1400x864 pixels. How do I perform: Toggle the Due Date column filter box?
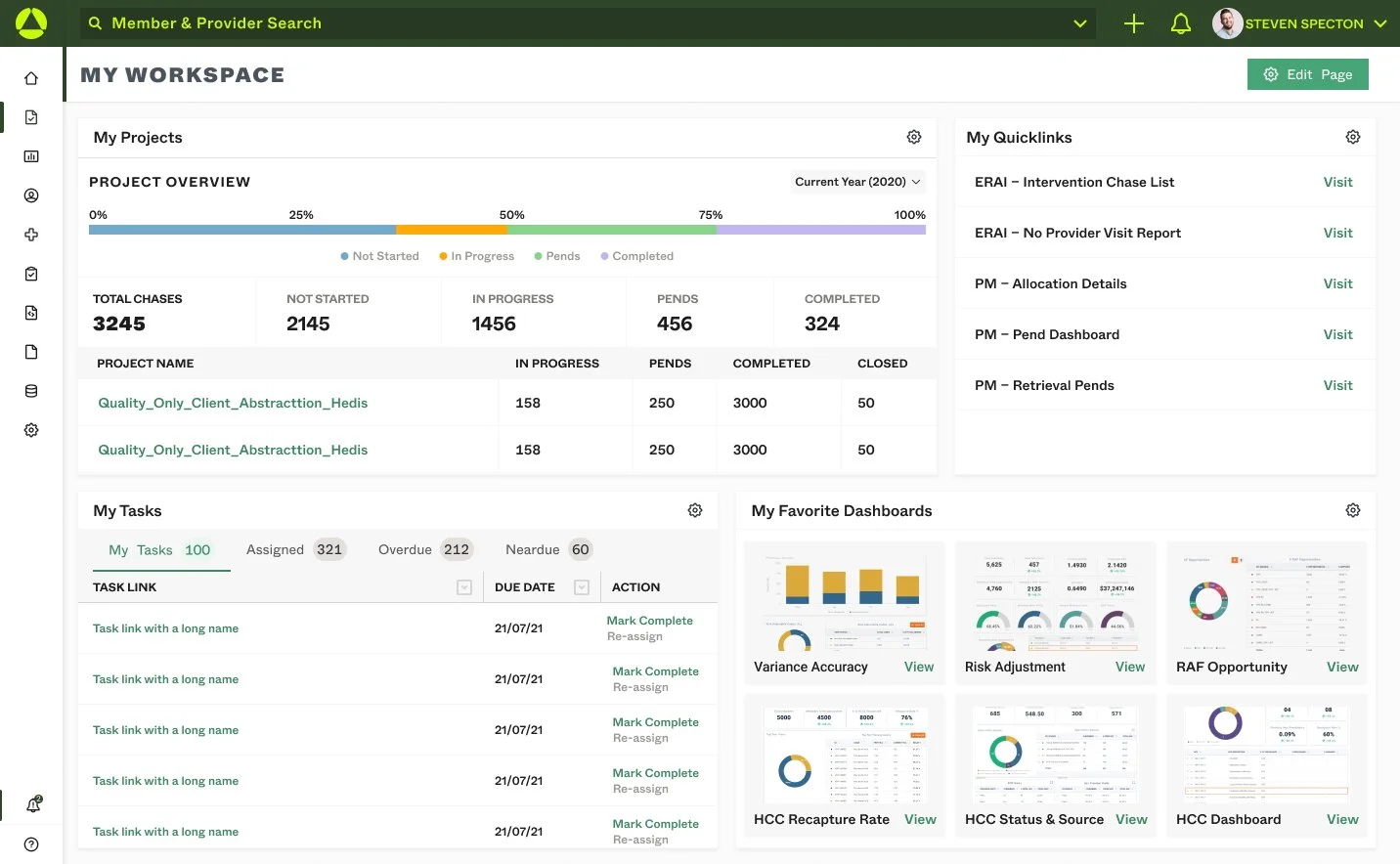(x=582, y=587)
